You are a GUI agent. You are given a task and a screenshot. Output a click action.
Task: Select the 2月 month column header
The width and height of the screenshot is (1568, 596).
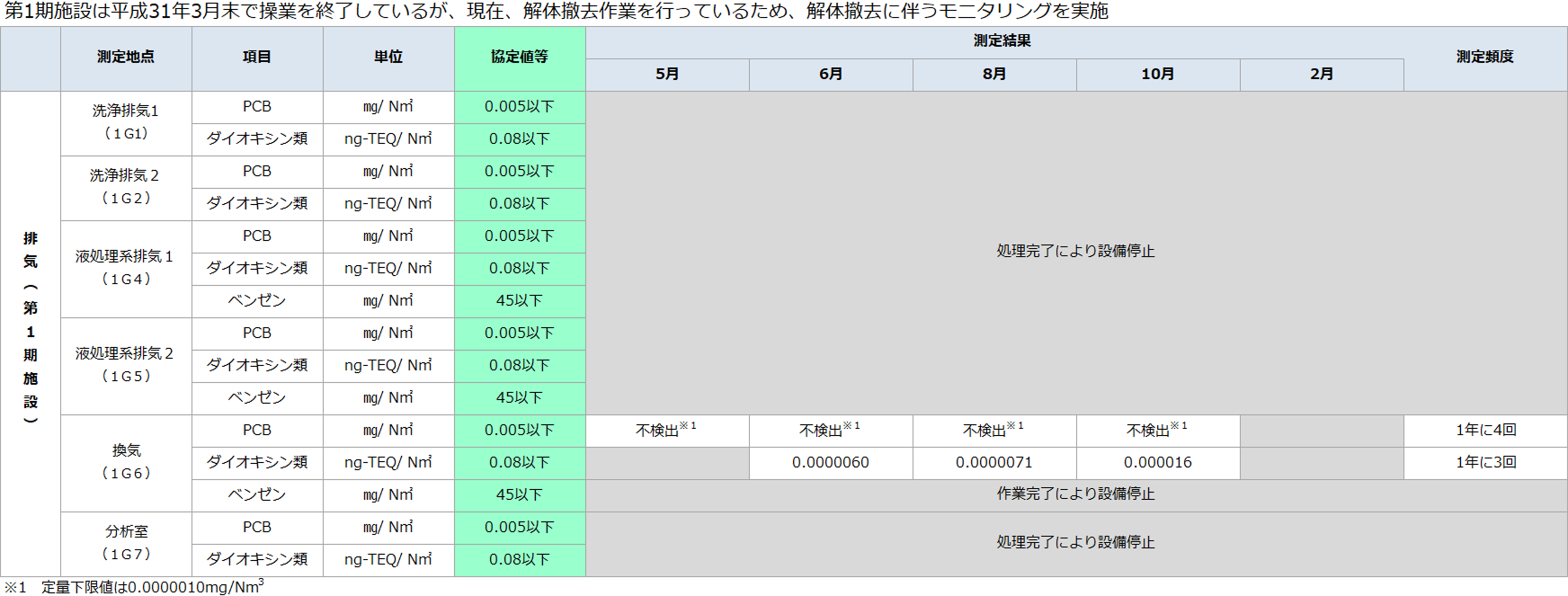(1322, 75)
